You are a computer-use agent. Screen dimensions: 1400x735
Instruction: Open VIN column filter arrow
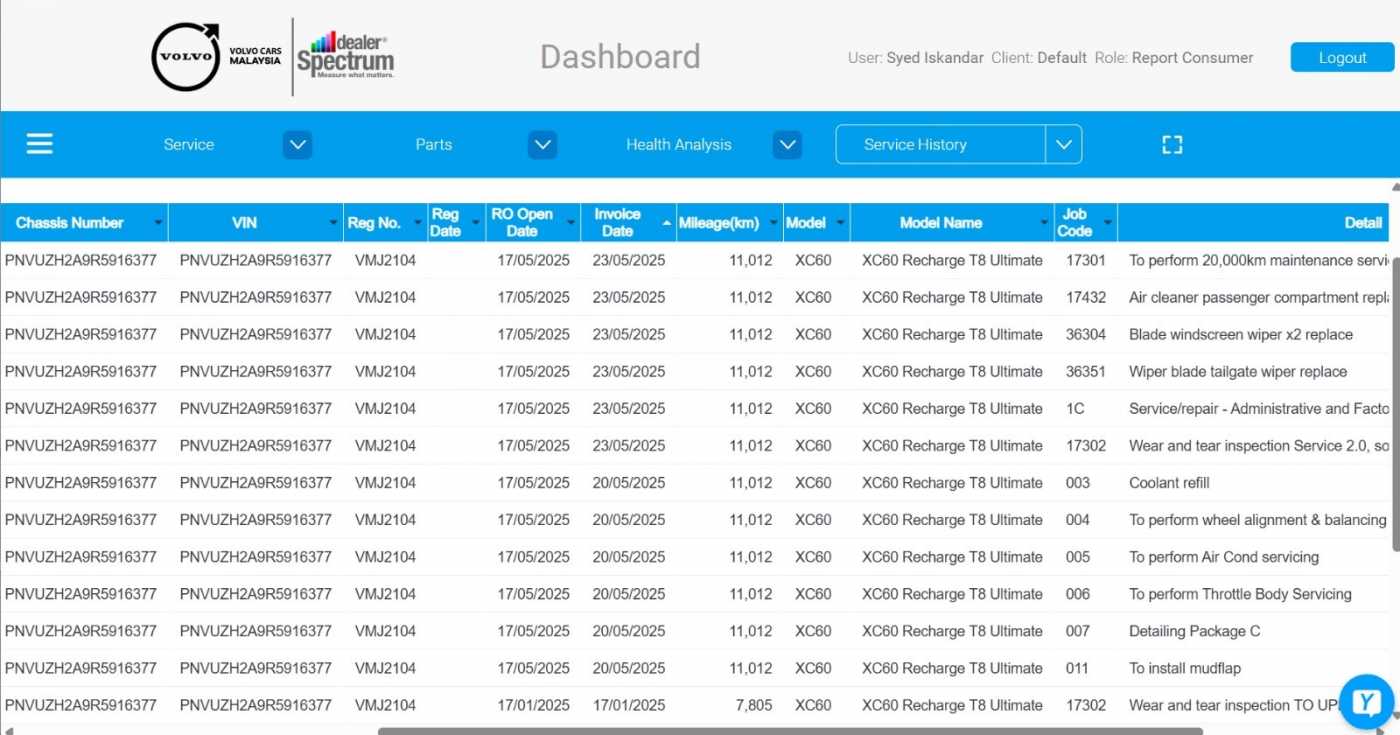(333, 223)
